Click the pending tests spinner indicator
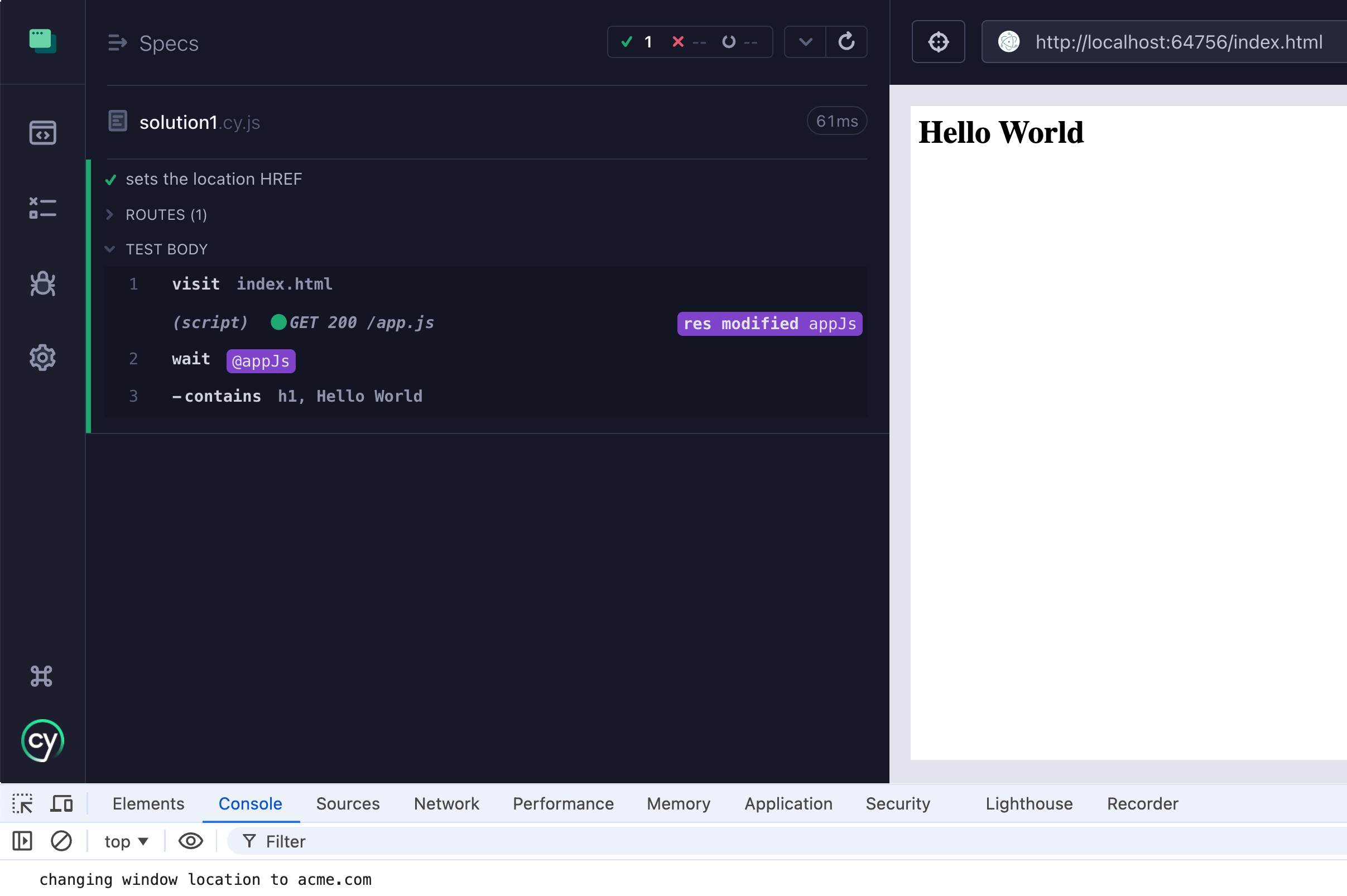 (x=740, y=42)
